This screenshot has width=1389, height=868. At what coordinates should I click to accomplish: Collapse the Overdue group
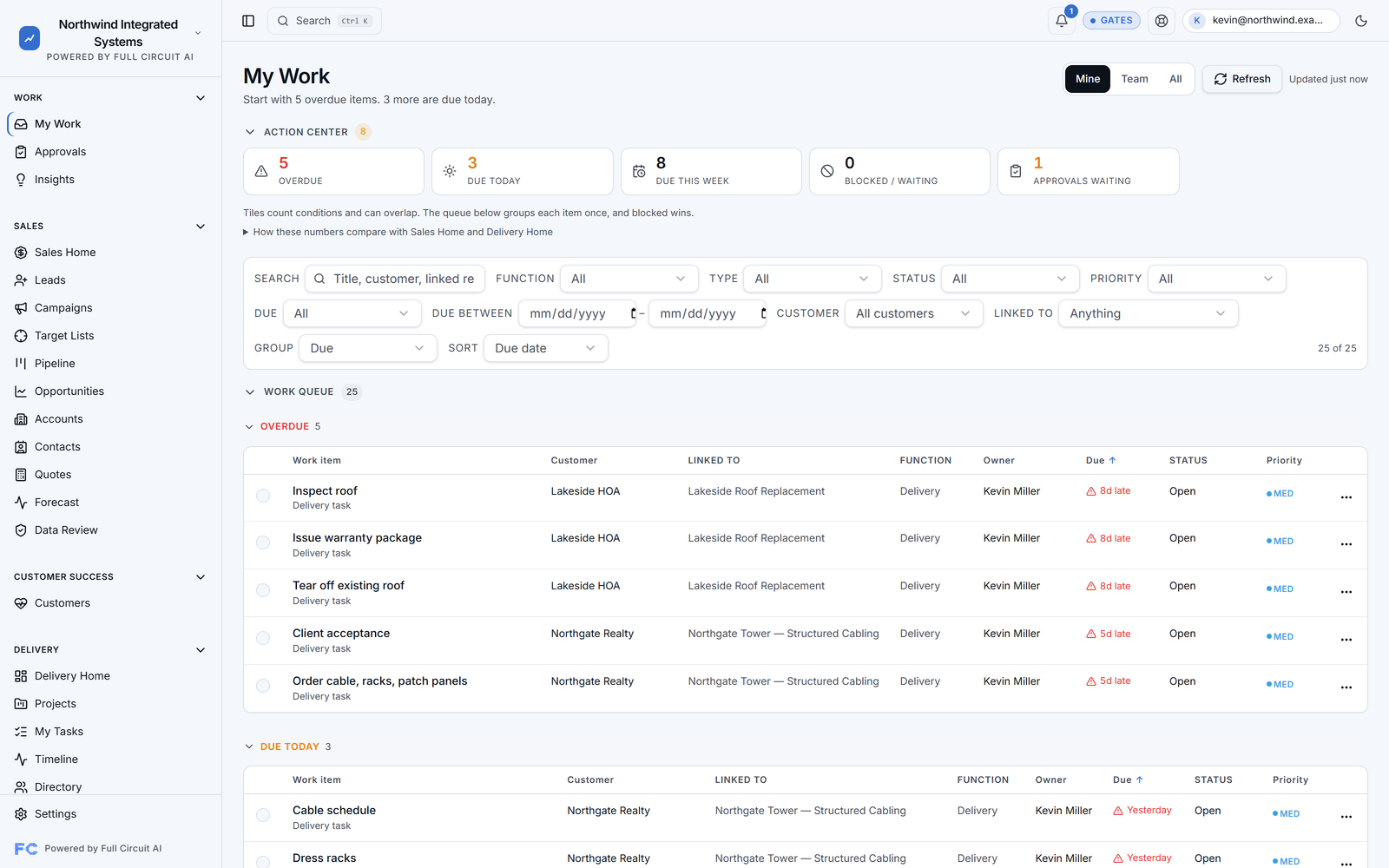point(249,426)
